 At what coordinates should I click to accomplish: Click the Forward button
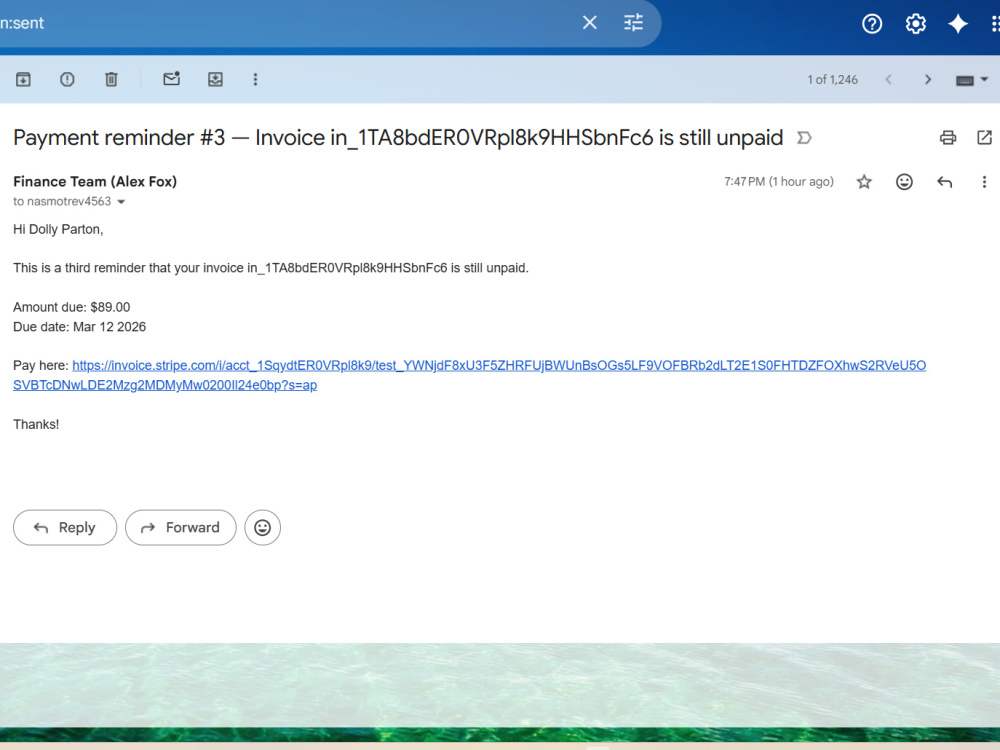pos(180,527)
